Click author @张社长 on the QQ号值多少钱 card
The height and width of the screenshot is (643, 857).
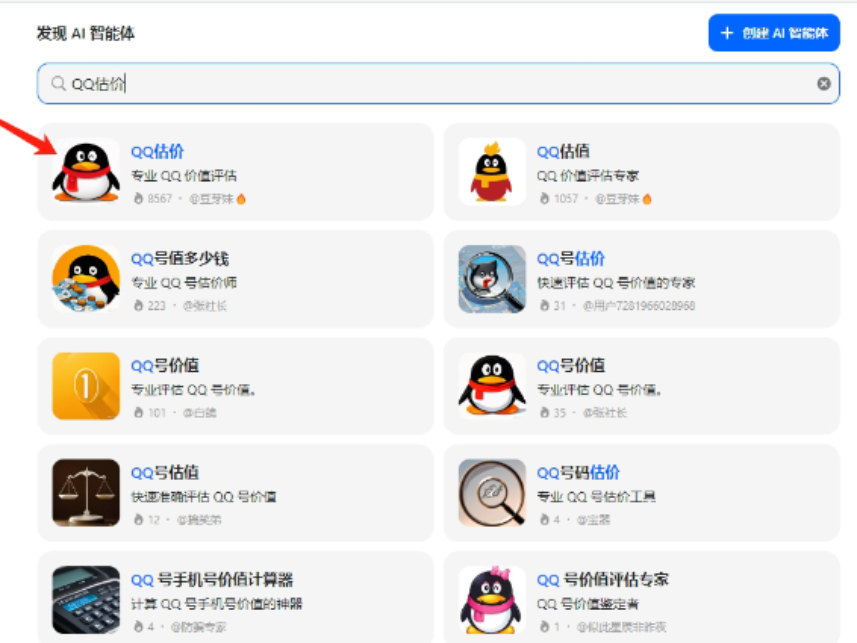pos(205,306)
